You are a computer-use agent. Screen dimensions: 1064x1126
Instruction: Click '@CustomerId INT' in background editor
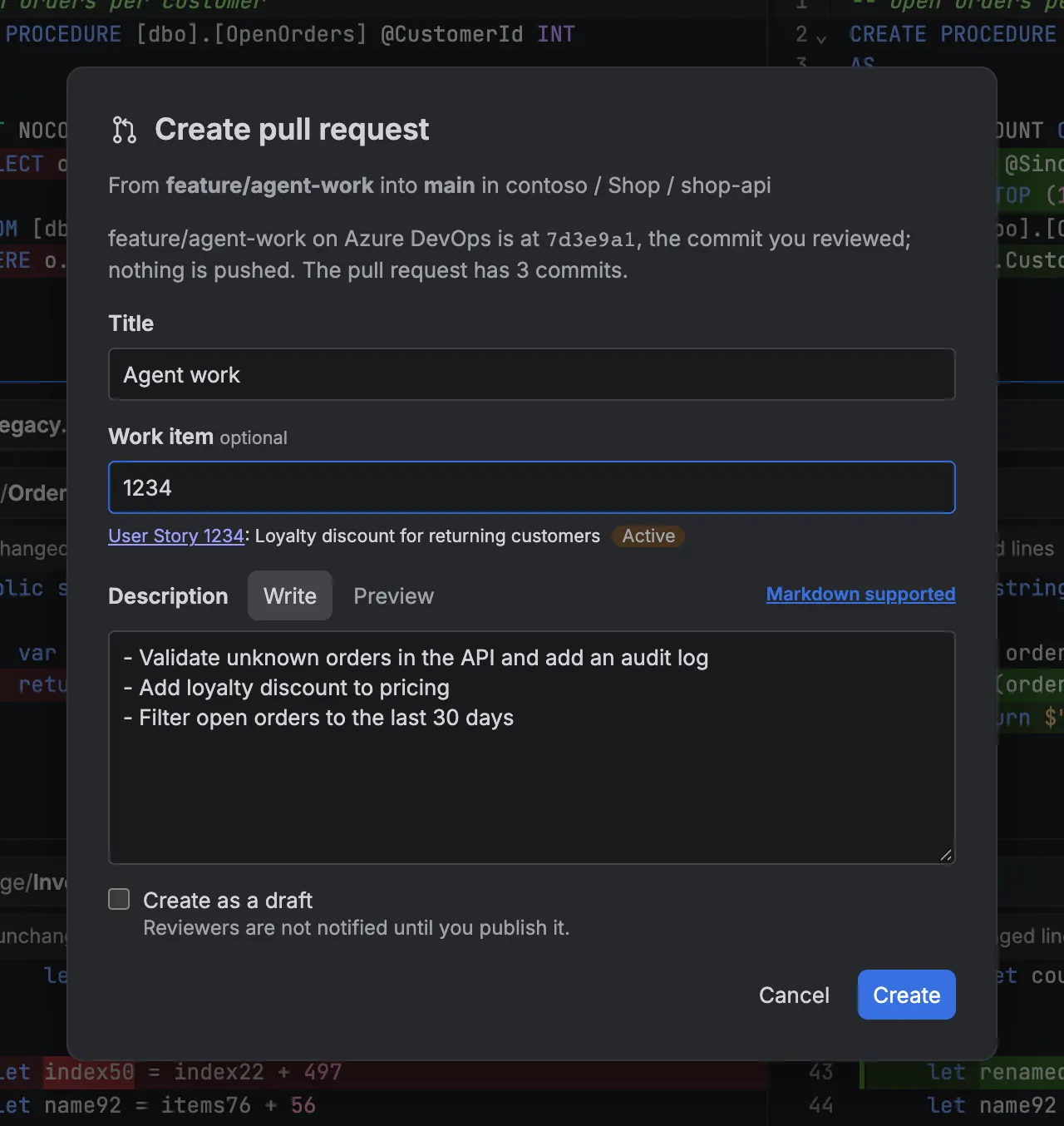[x=477, y=34]
